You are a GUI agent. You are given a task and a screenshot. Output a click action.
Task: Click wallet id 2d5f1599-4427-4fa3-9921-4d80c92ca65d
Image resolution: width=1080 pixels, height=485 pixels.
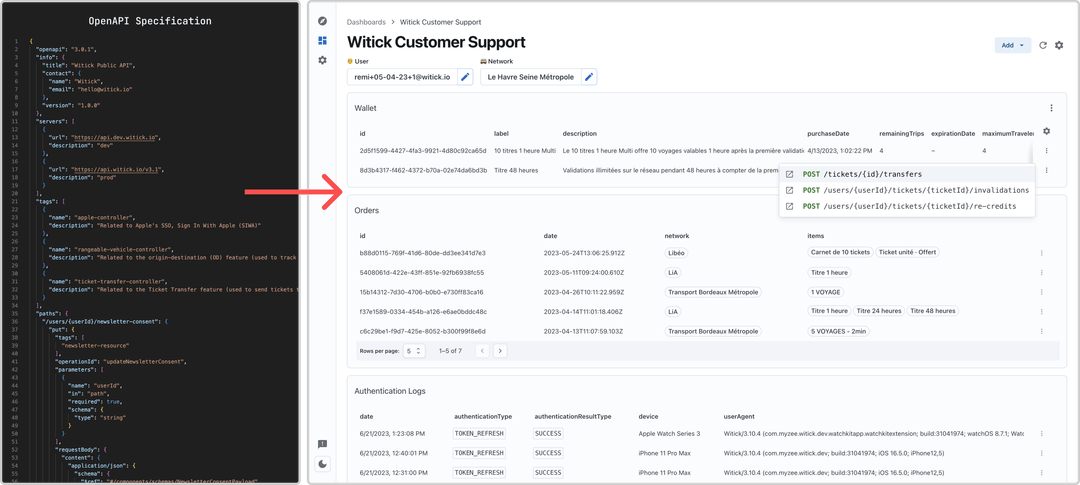(x=423, y=151)
